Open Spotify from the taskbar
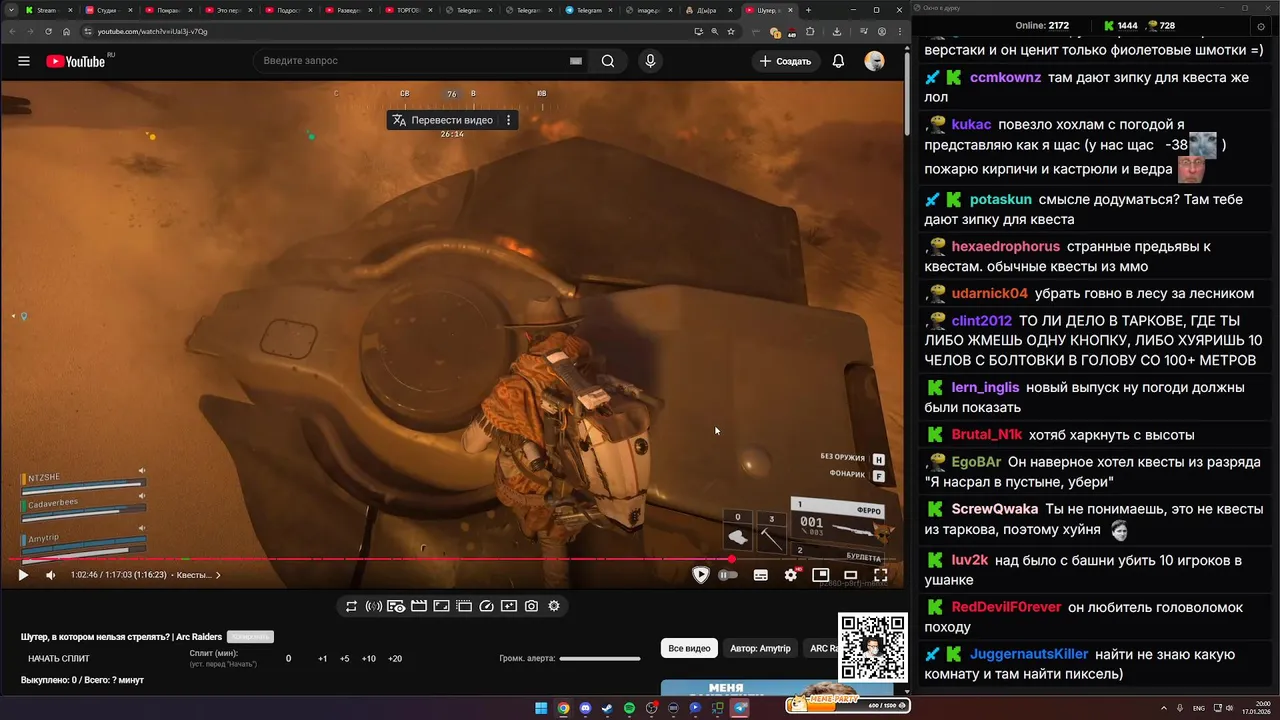This screenshot has width=1280, height=720. click(629, 708)
